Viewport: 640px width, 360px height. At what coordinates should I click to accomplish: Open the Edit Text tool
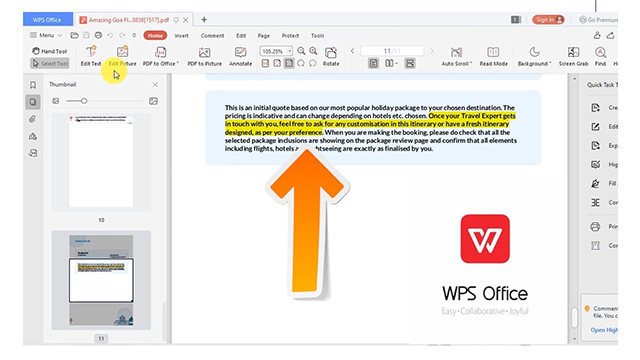click(91, 56)
